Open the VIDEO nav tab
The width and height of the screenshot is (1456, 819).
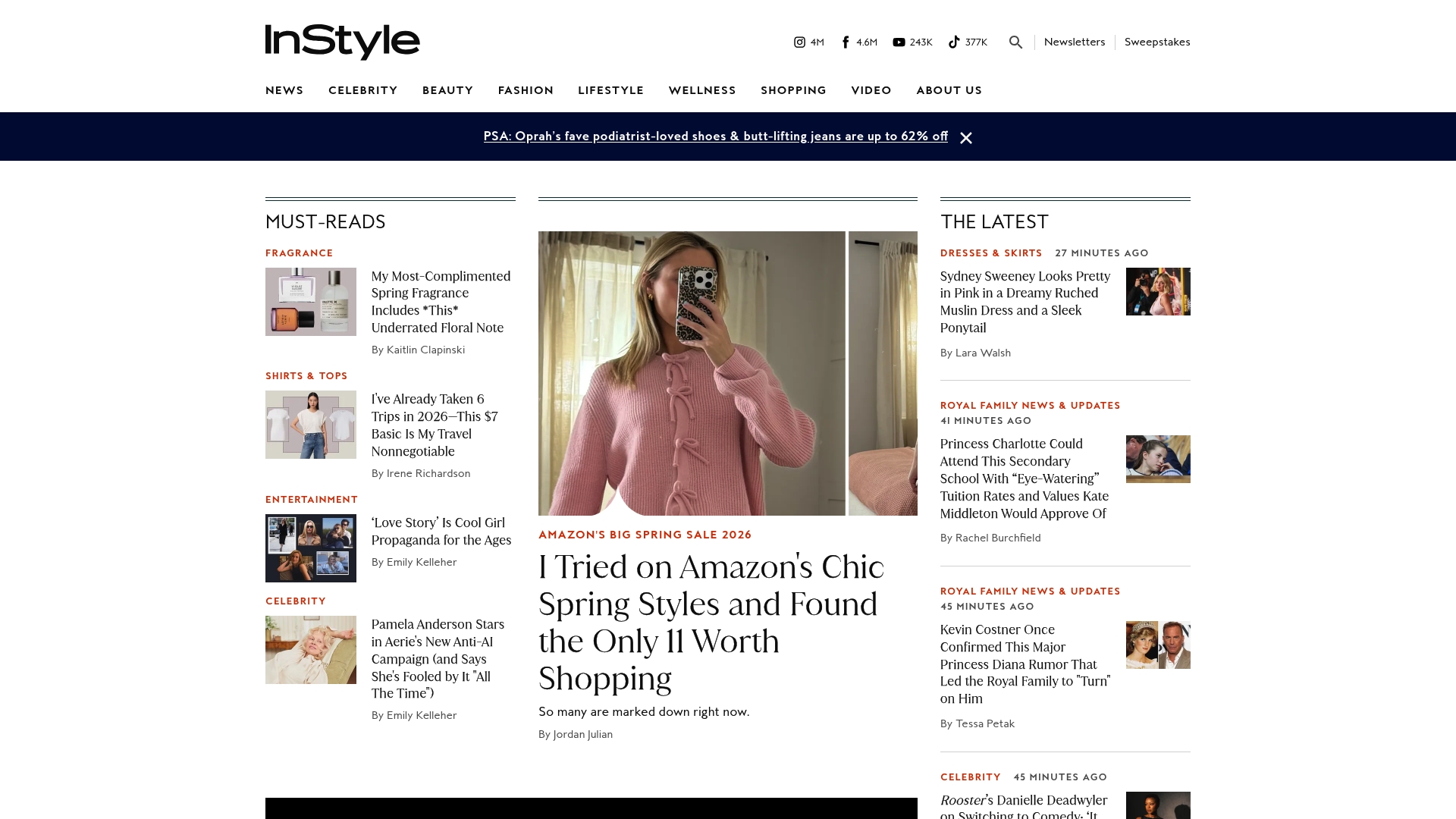click(871, 90)
